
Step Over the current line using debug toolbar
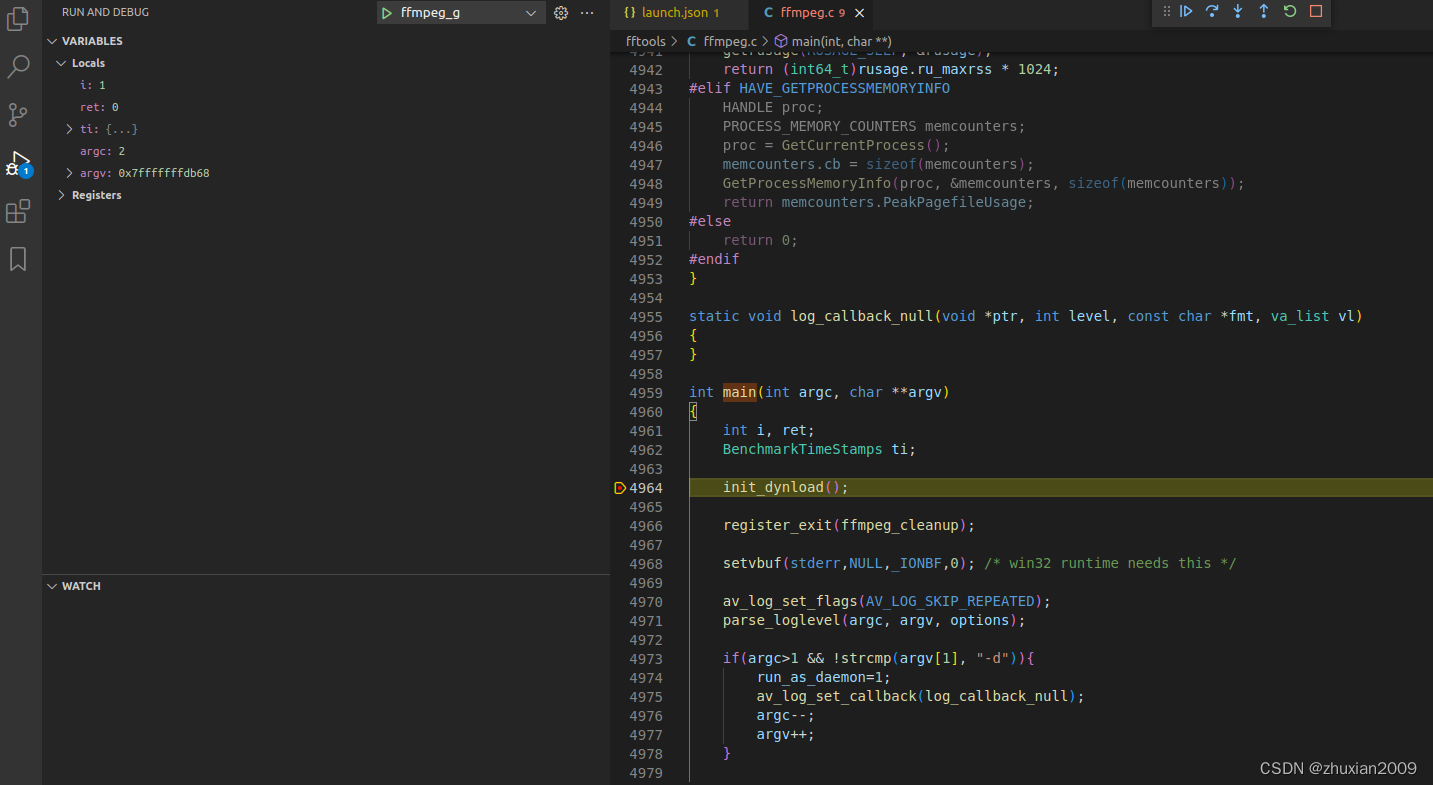pyautogui.click(x=1211, y=12)
